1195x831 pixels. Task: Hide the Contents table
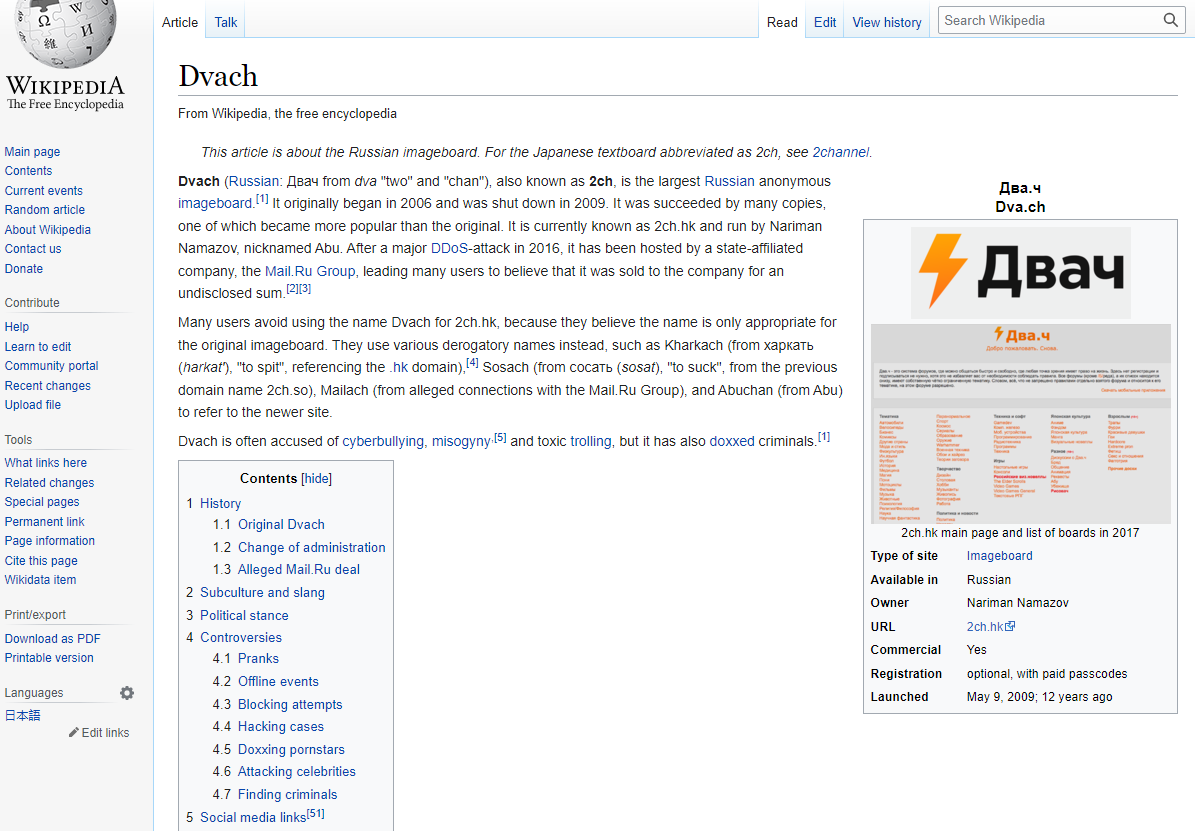[x=316, y=479]
